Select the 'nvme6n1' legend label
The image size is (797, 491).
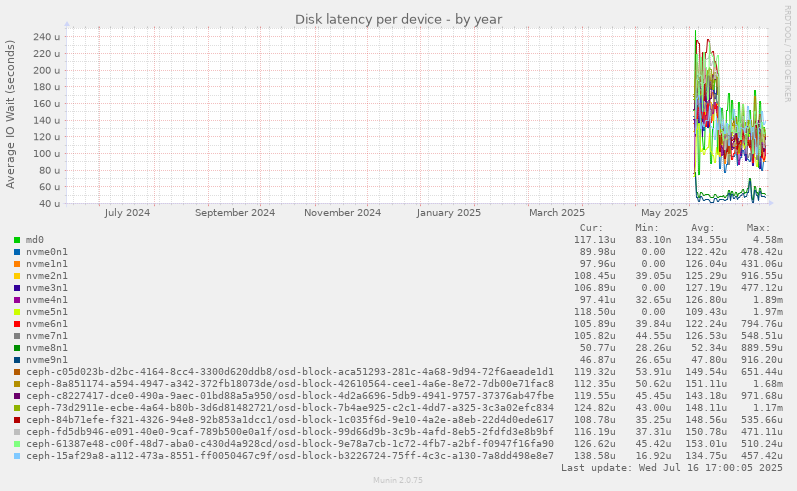tap(47, 324)
